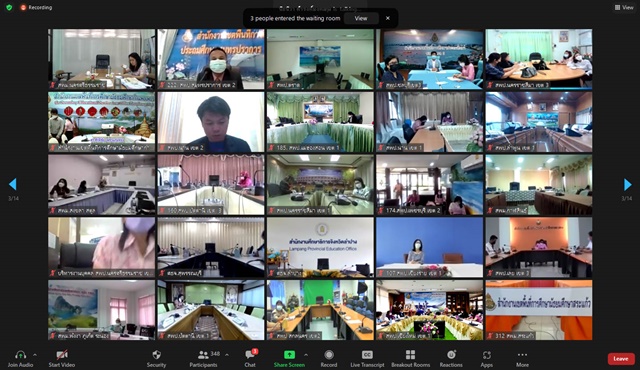This screenshot has height=370, width=640.
Task: Go to previous gallery page with left arrow
Action: [x=13, y=184]
